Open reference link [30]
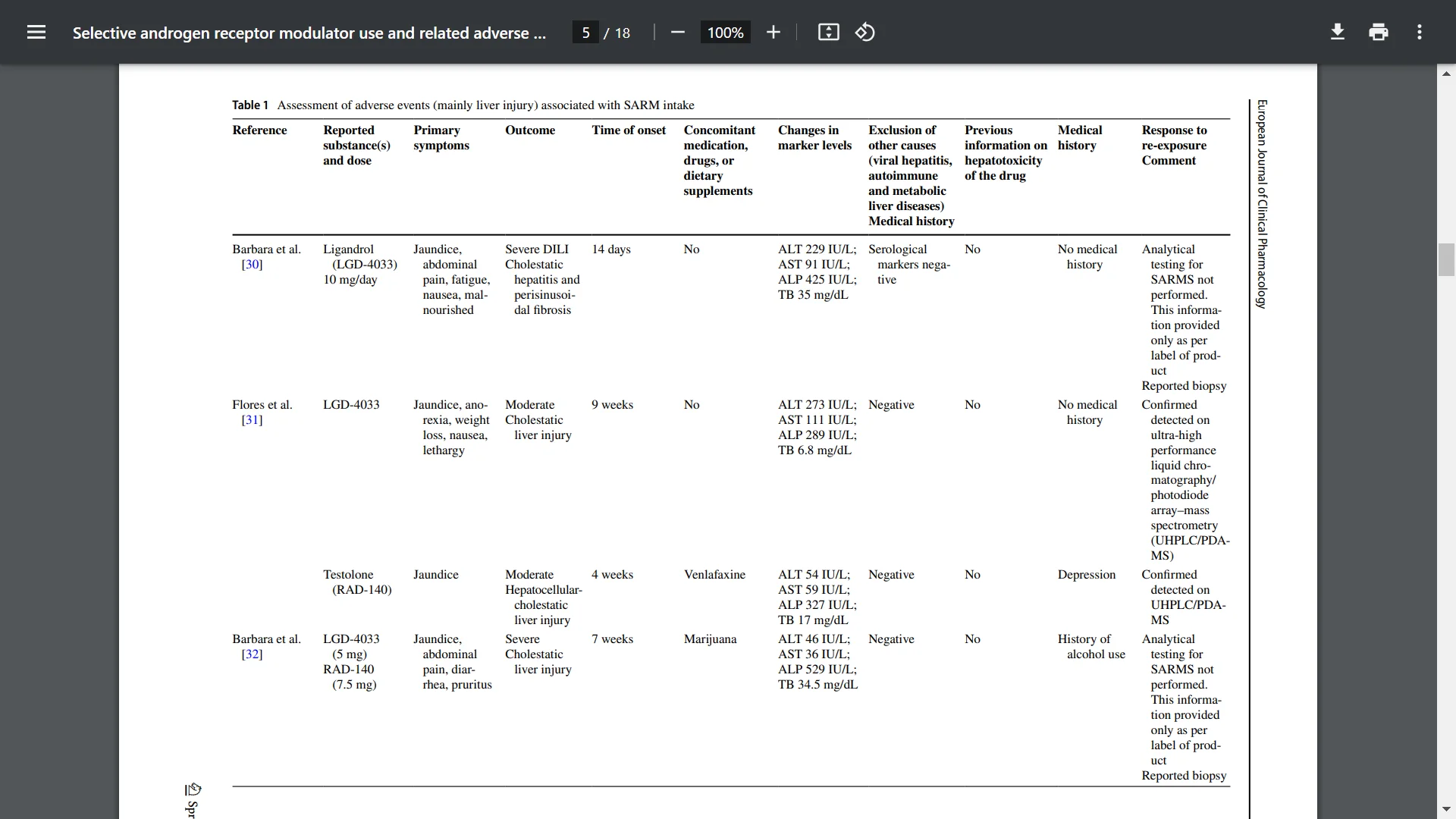1456x819 pixels. pos(252,265)
